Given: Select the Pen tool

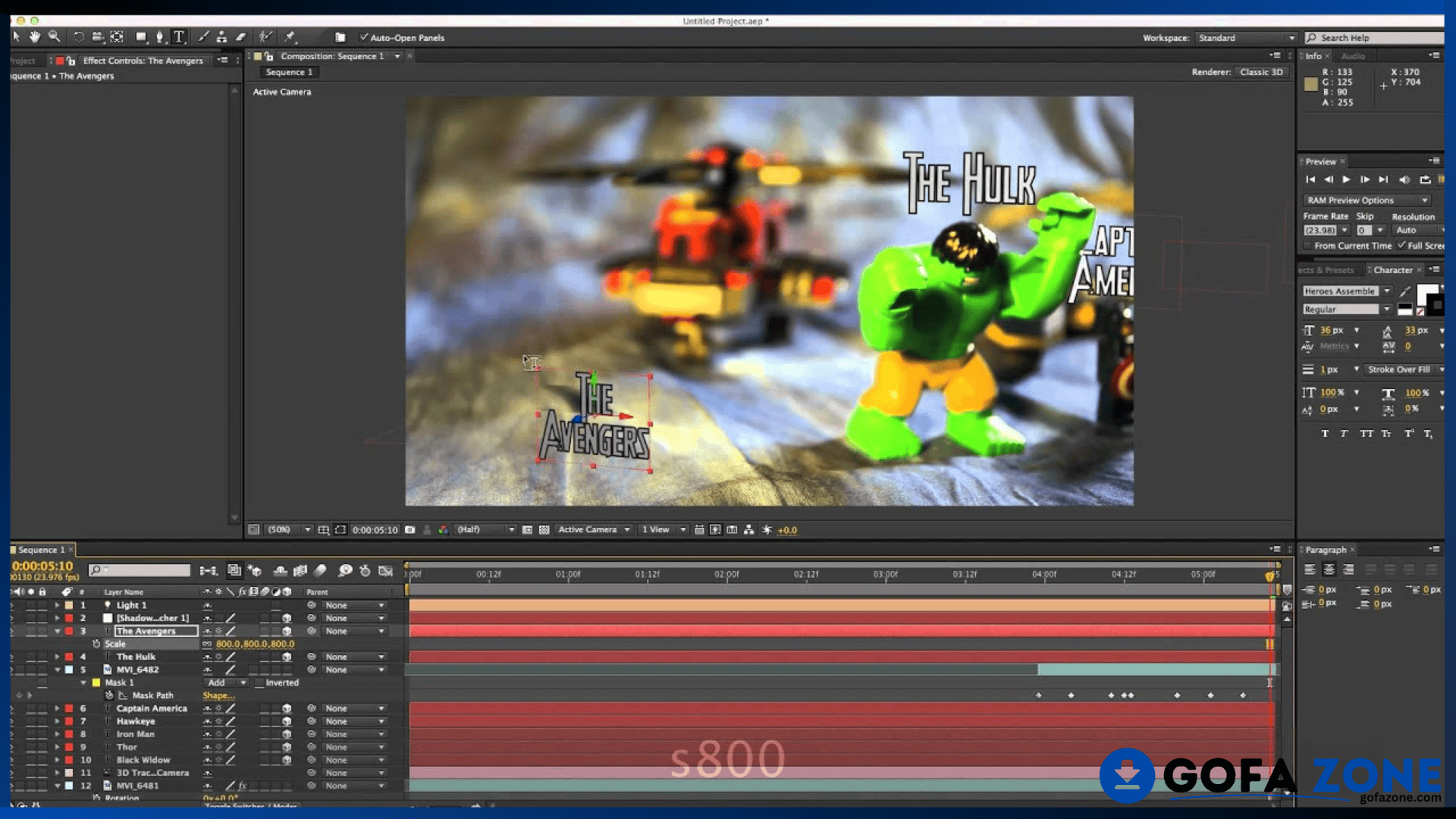Looking at the screenshot, I should pyautogui.click(x=159, y=36).
